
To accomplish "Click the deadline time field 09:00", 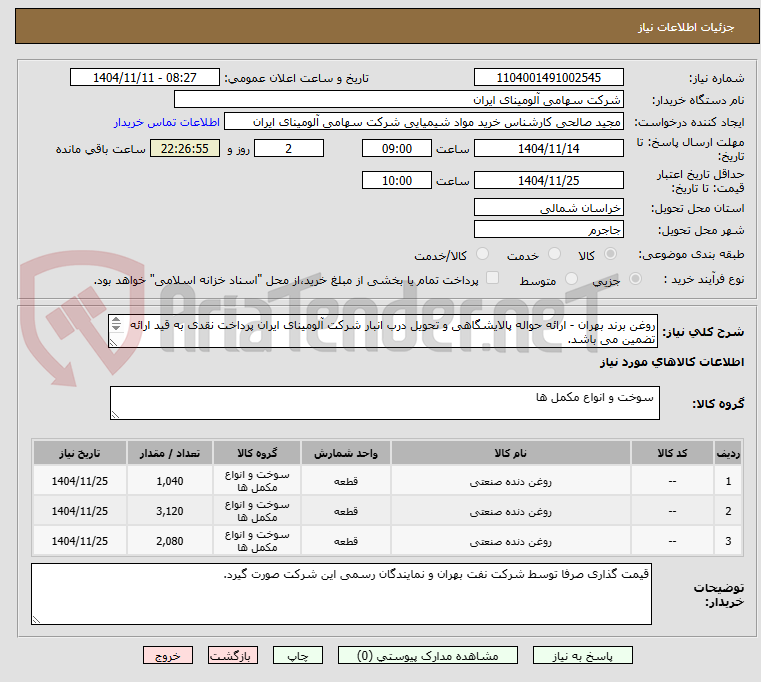I will click(x=397, y=149).
